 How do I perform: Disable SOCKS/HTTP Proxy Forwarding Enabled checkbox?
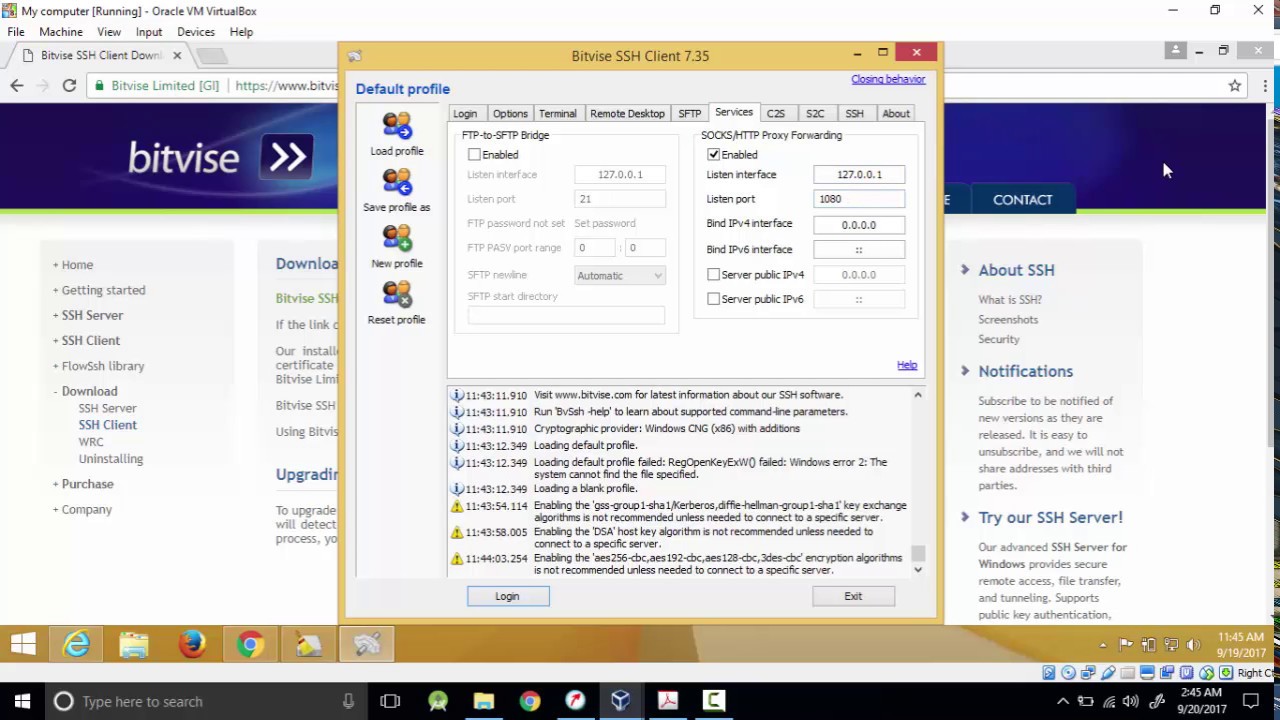[x=713, y=155]
